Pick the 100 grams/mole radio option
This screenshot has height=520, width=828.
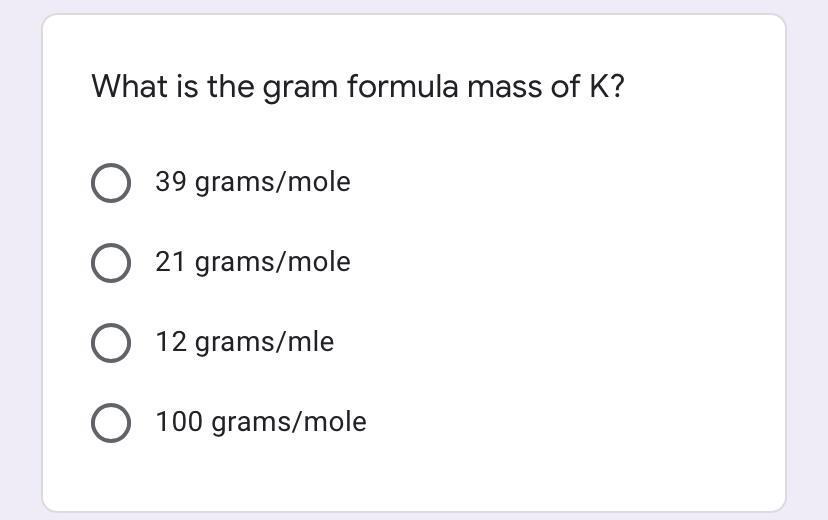(x=110, y=423)
